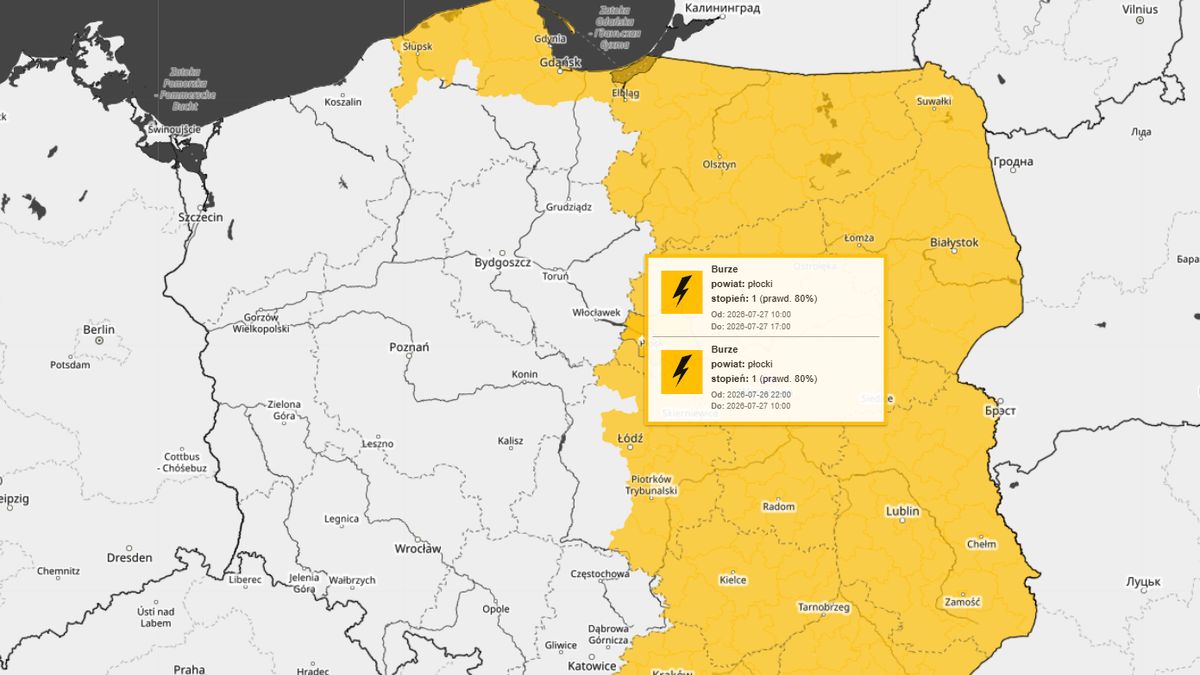
Task: Click the Piotrków Trybunalski label
Action: point(652,485)
